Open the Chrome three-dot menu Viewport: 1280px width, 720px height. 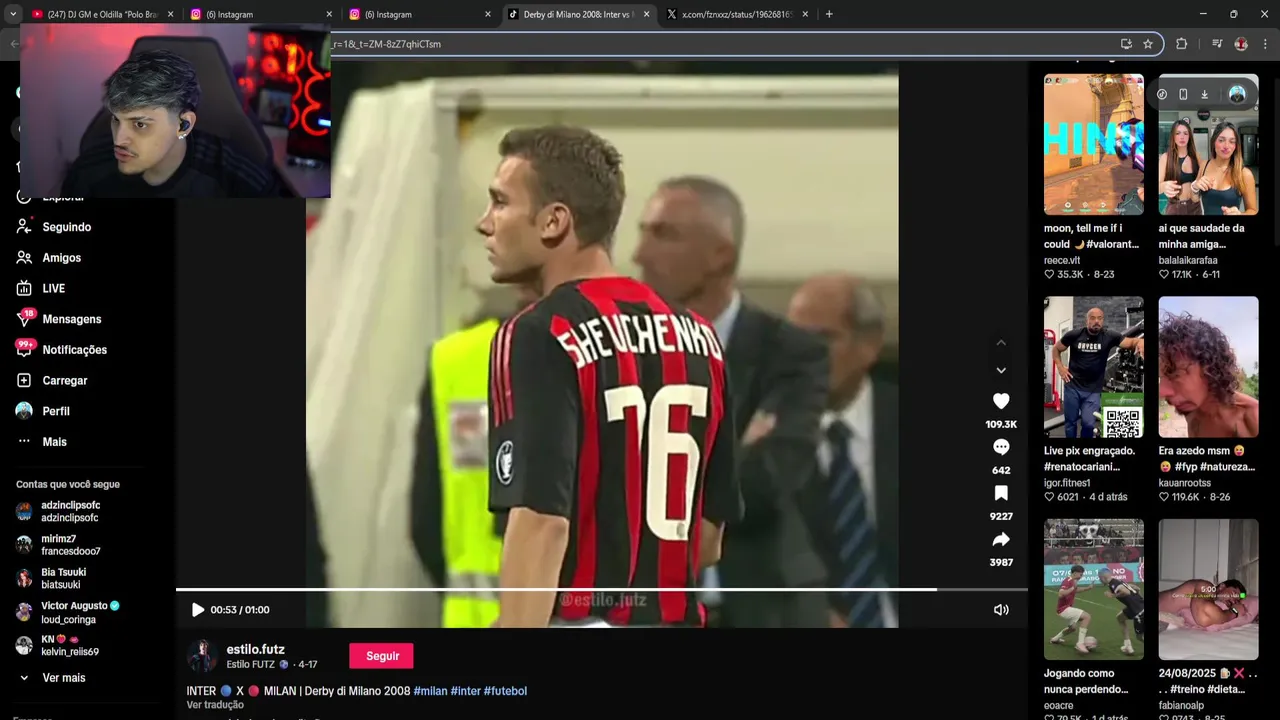(1265, 44)
